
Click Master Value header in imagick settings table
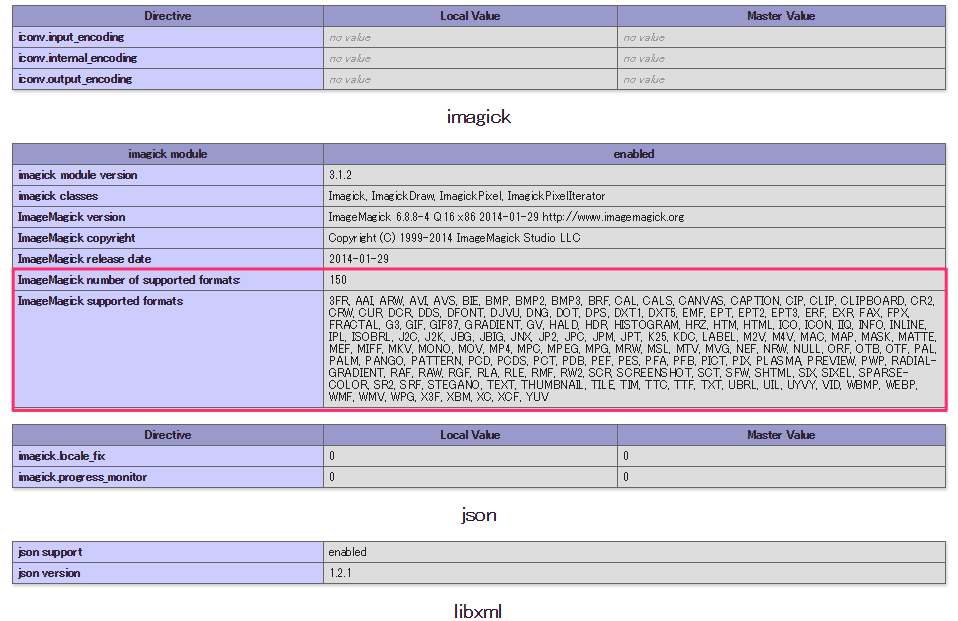coord(781,435)
